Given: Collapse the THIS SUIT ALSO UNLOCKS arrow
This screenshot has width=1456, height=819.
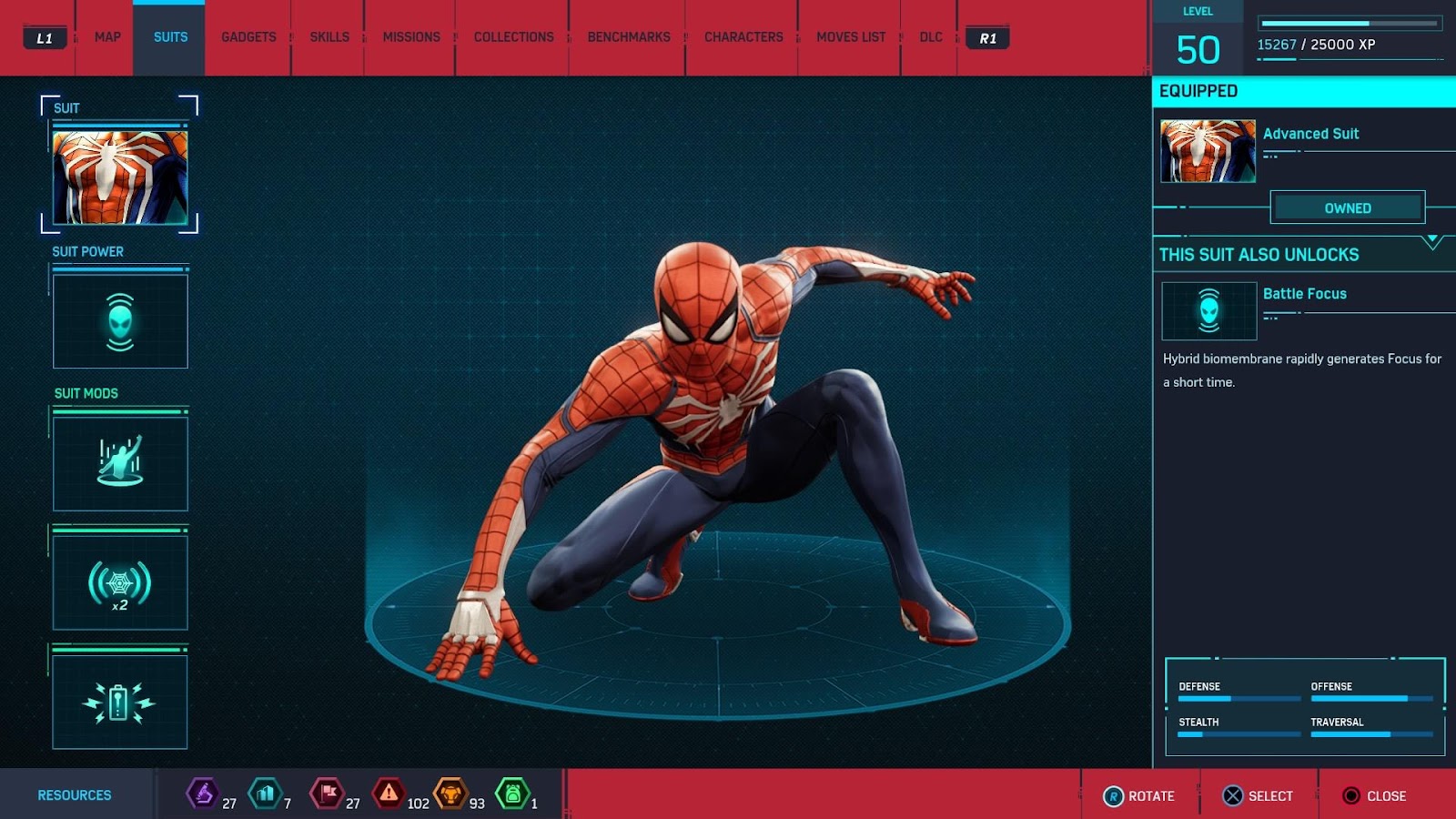Looking at the screenshot, I should tap(1432, 242).
